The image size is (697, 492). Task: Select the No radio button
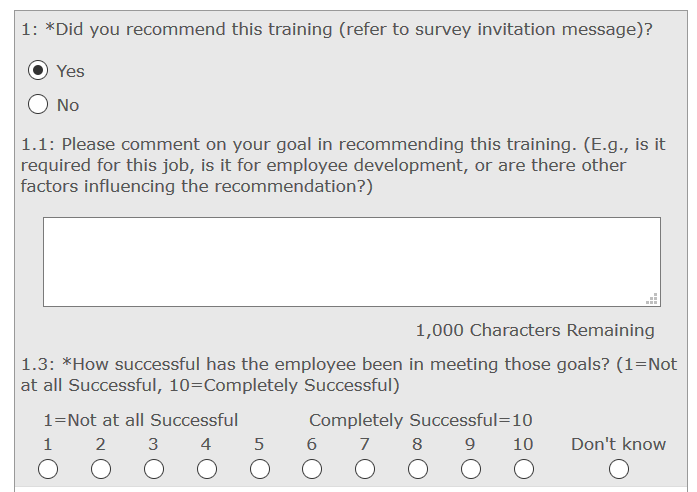pyautogui.click(x=39, y=105)
